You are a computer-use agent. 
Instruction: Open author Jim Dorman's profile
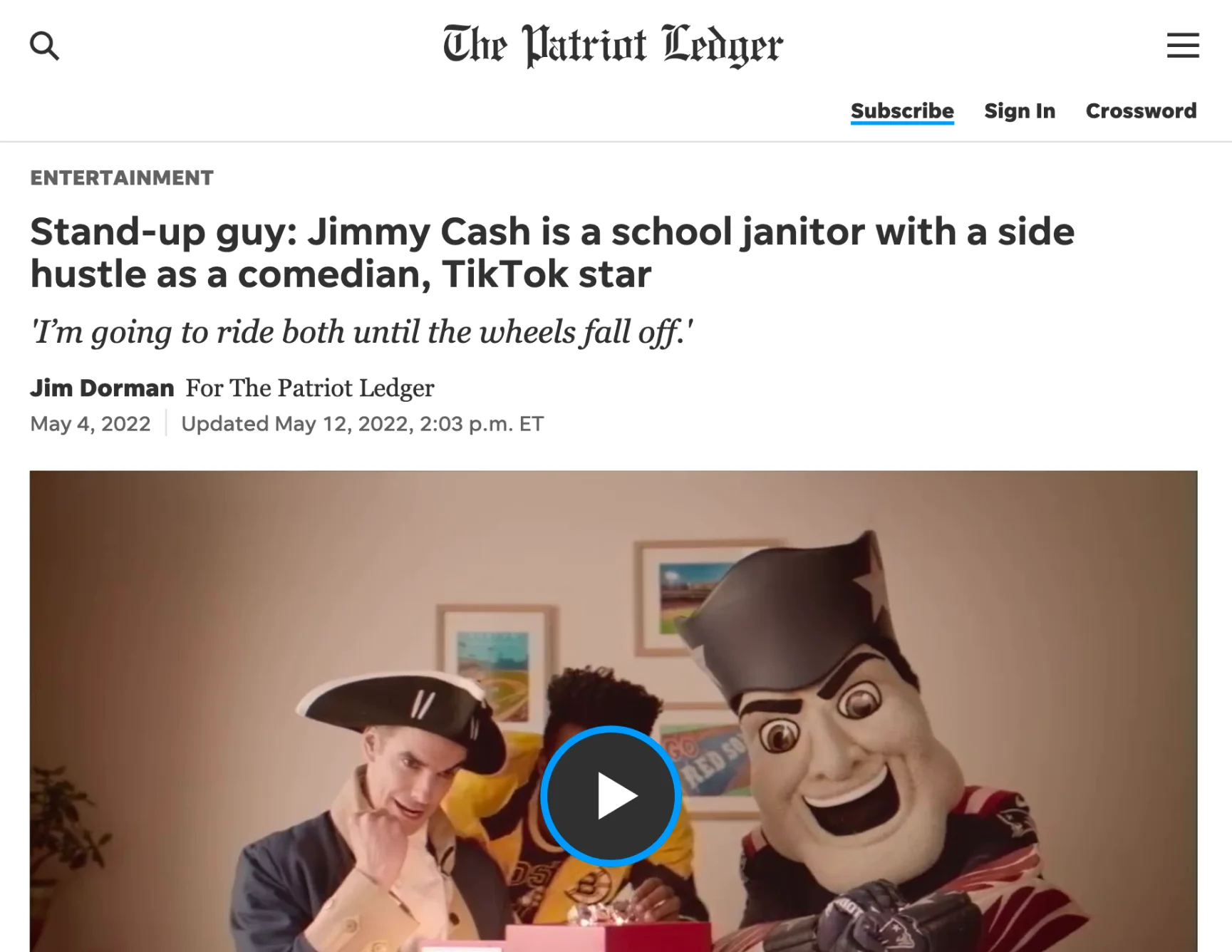pos(102,388)
